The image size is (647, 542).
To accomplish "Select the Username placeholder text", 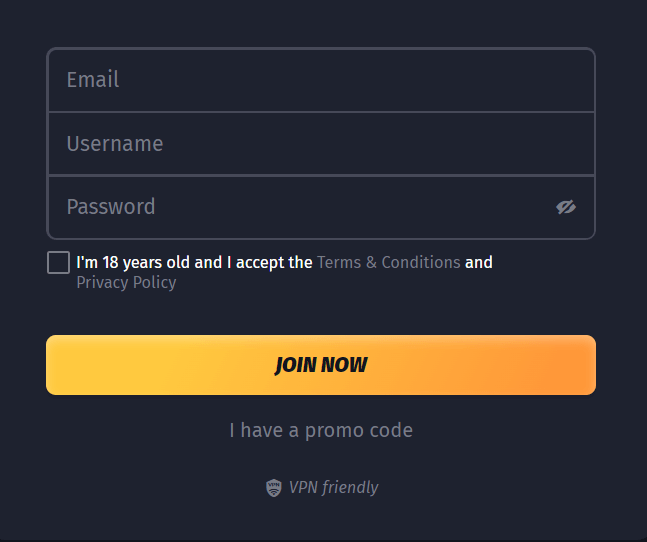I will tap(115, 144).
